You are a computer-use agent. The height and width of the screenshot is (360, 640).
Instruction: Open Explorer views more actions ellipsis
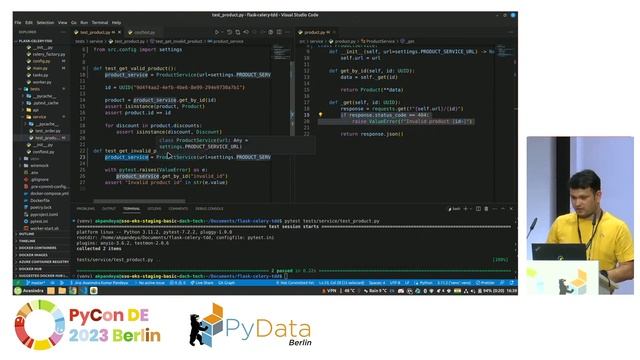click(63, 32)
